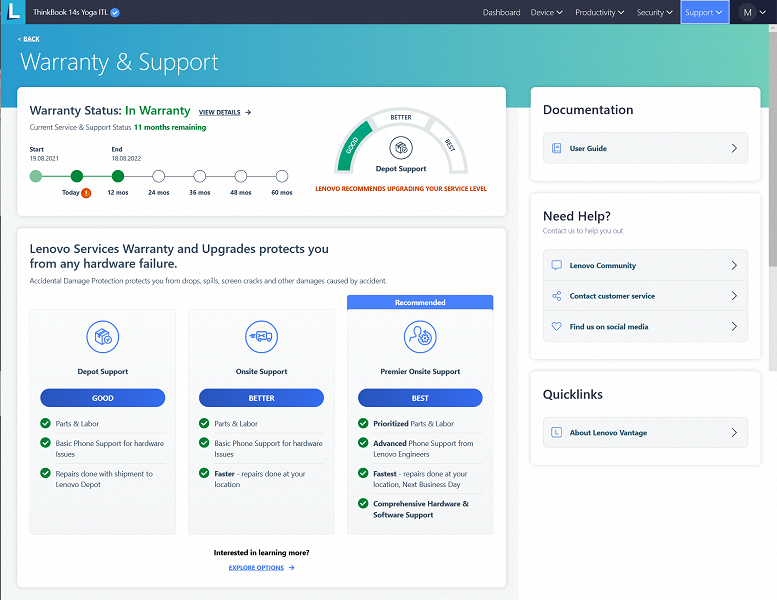Click the 60 mos timeline marker
777x600 pixels.
[282, 176]
